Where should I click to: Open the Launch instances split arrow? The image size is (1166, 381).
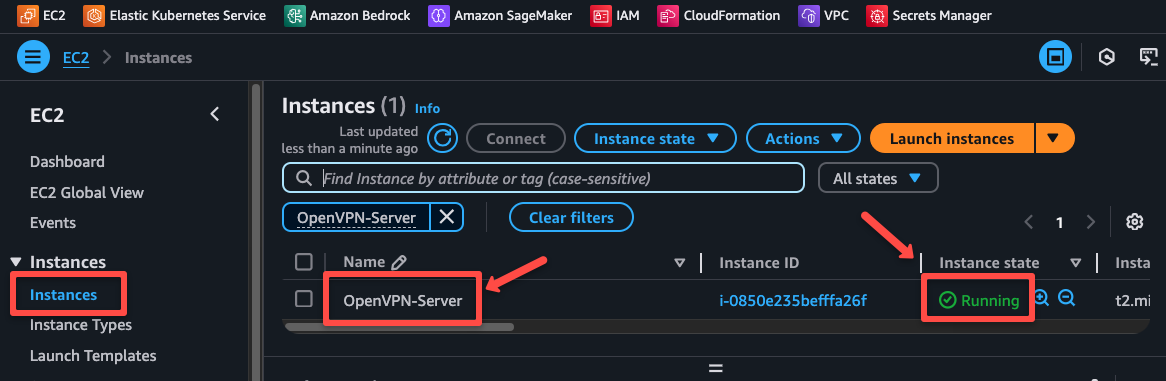1054,139
